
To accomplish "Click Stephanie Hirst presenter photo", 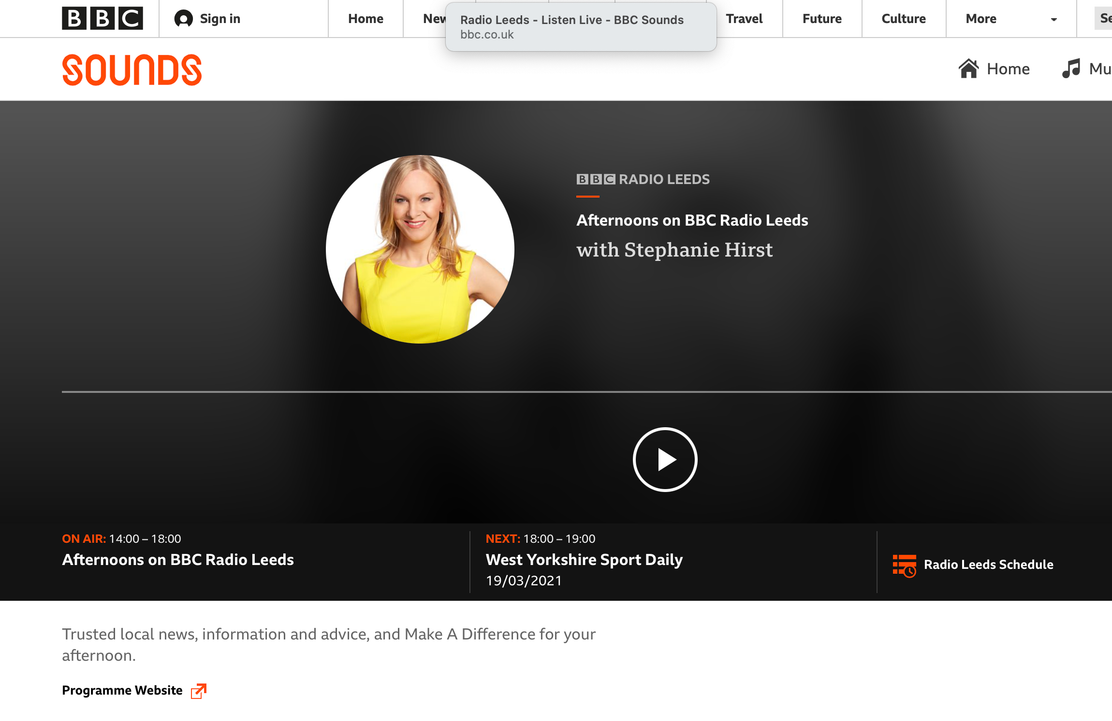I will [x=420, y=249].
